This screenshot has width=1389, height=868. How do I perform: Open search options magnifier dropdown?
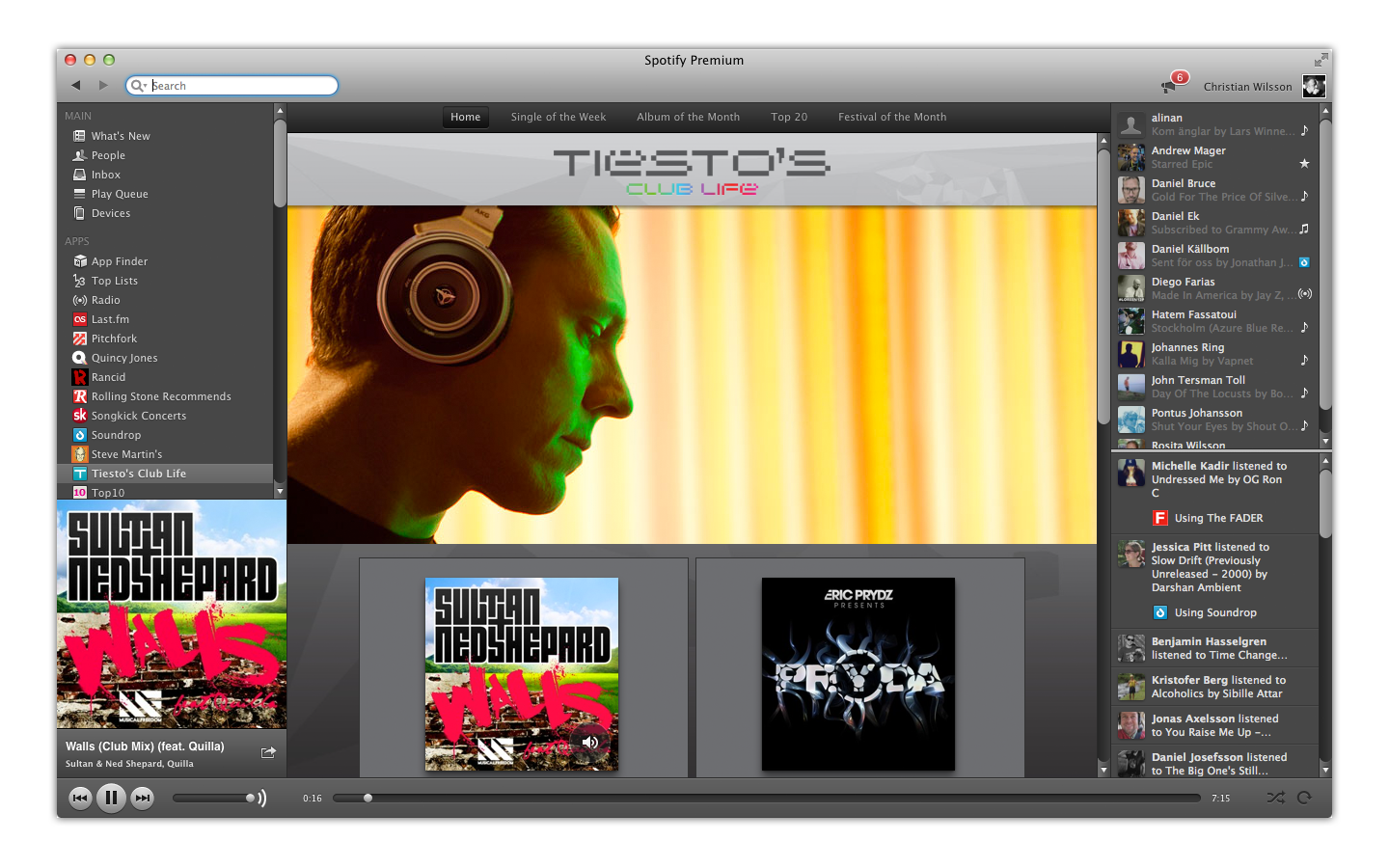pos(139,86)
